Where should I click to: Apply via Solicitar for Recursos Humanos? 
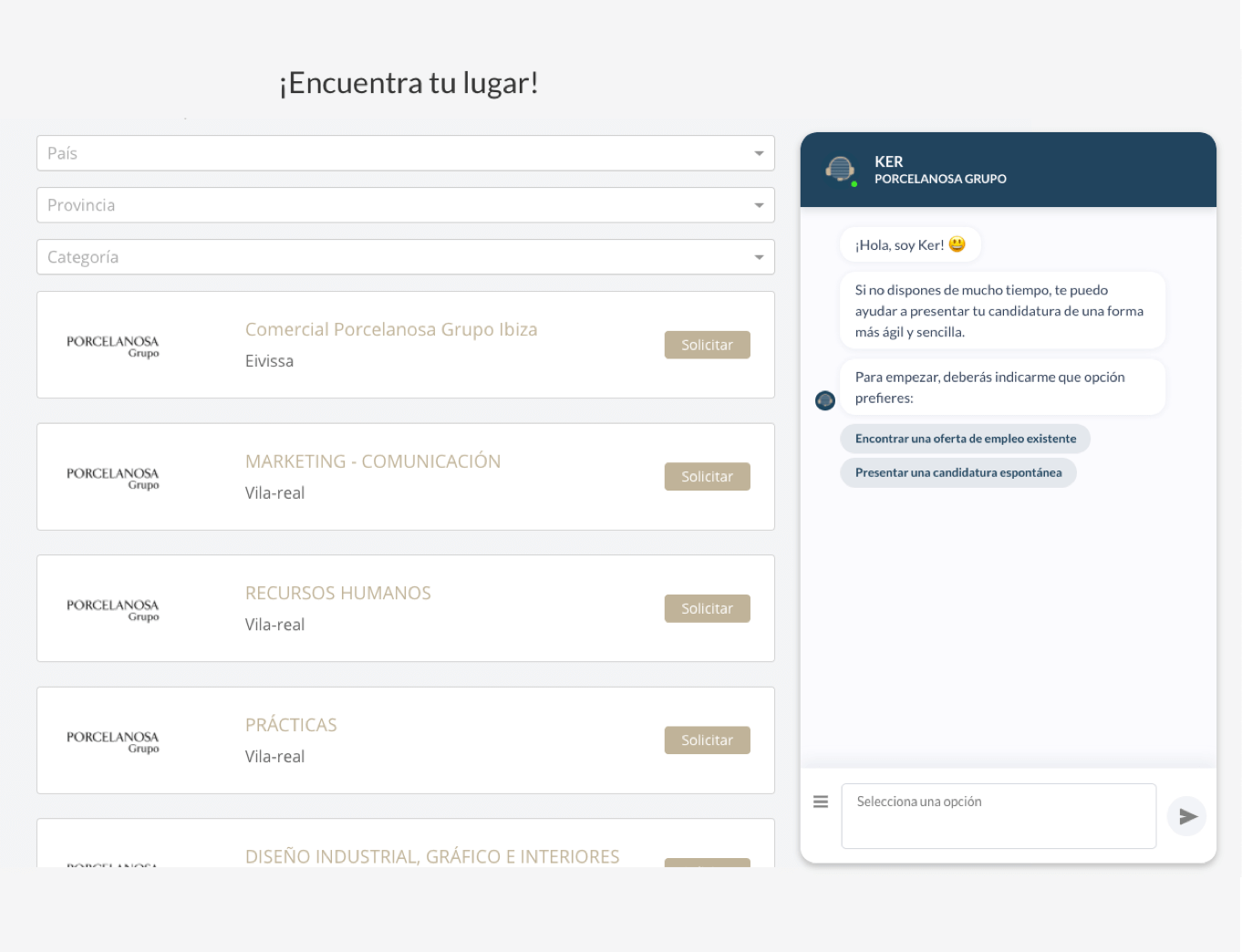(x=708, y=608)
